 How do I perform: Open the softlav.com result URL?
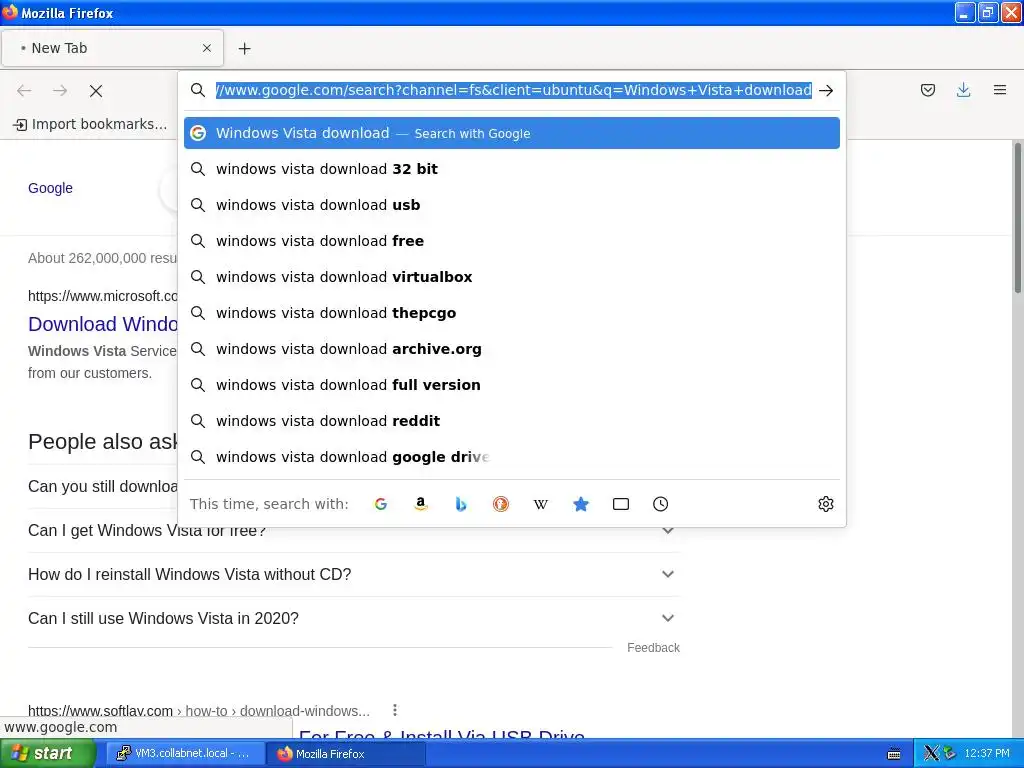point(199,711)
